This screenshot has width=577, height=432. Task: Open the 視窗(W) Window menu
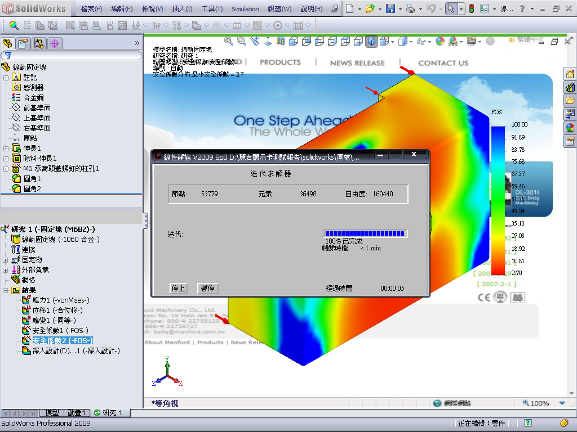tap(280, 9)
